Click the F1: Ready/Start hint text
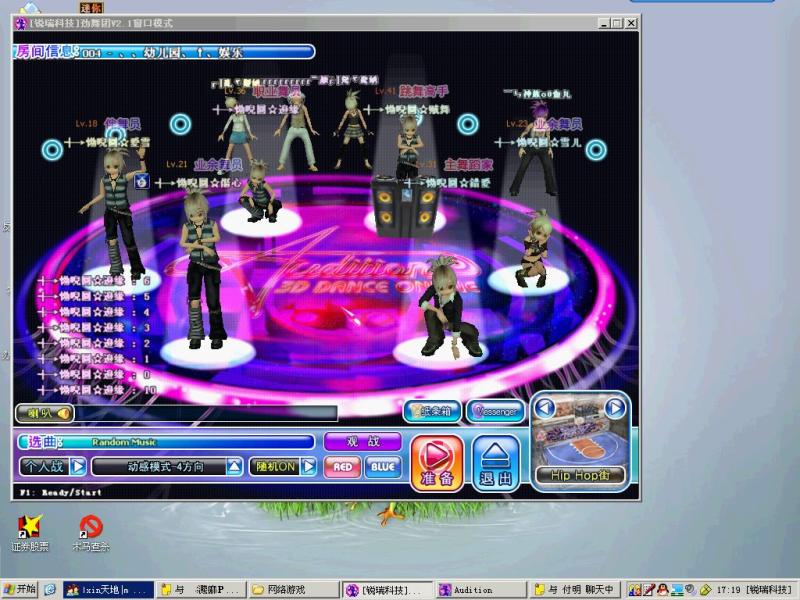 (x=61, y=492)
